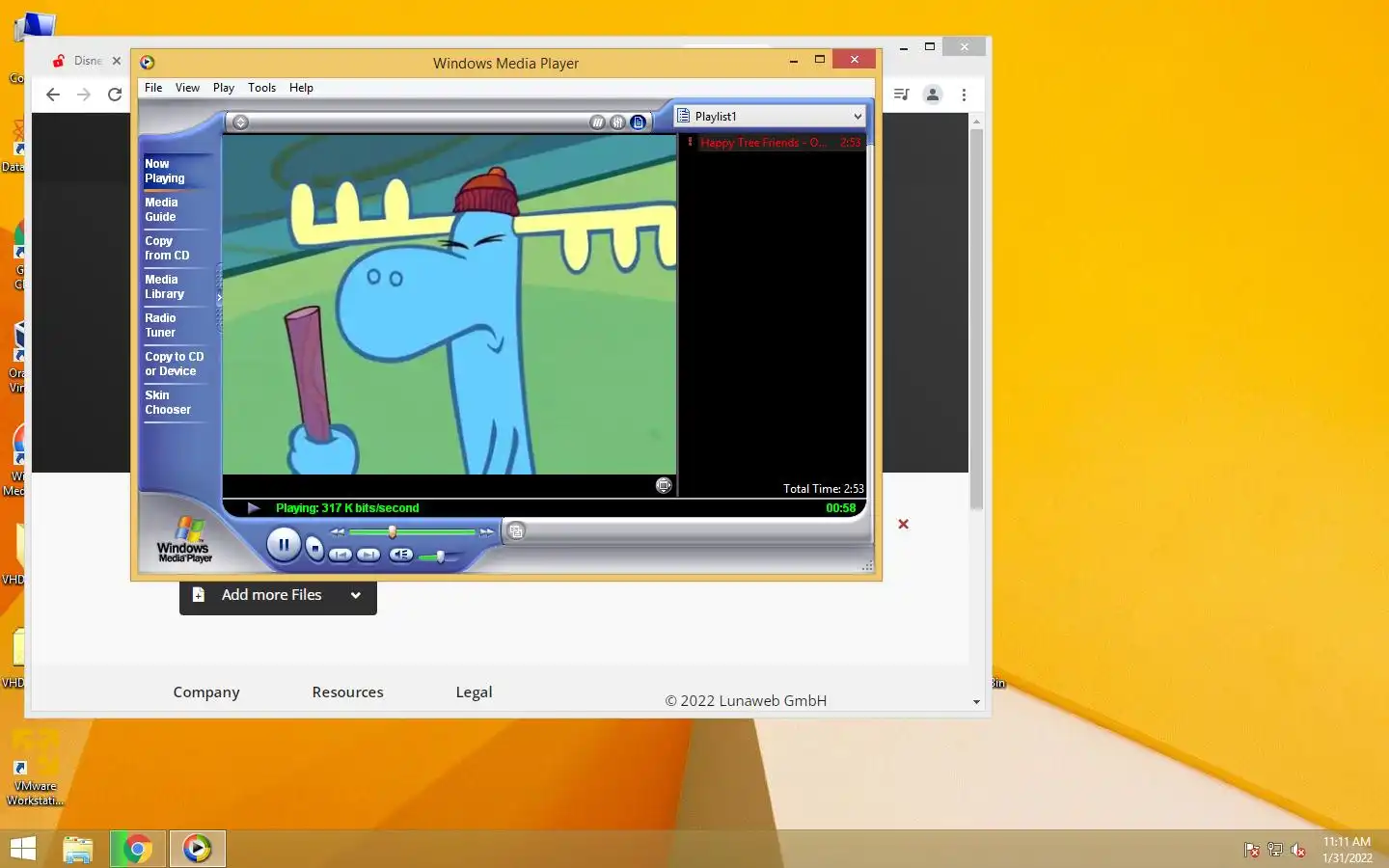Open the Skin Chooser section
1389x868 pixels.
click(177, 402)
